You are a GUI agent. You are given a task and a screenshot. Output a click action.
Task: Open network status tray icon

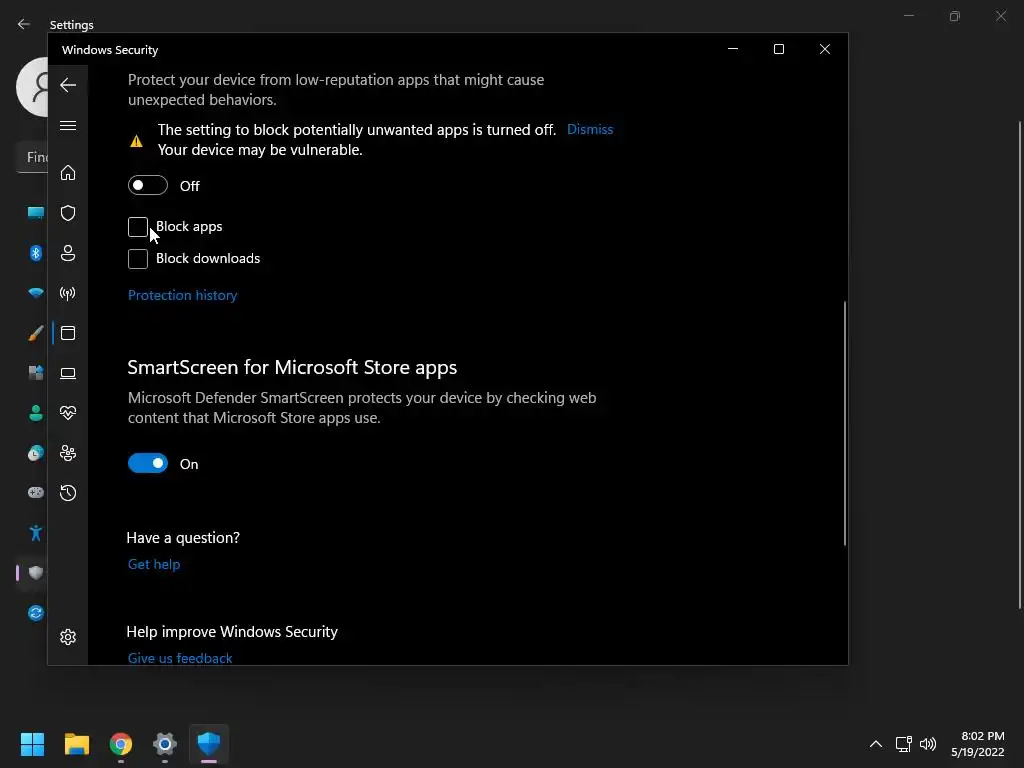click(904, 744)
